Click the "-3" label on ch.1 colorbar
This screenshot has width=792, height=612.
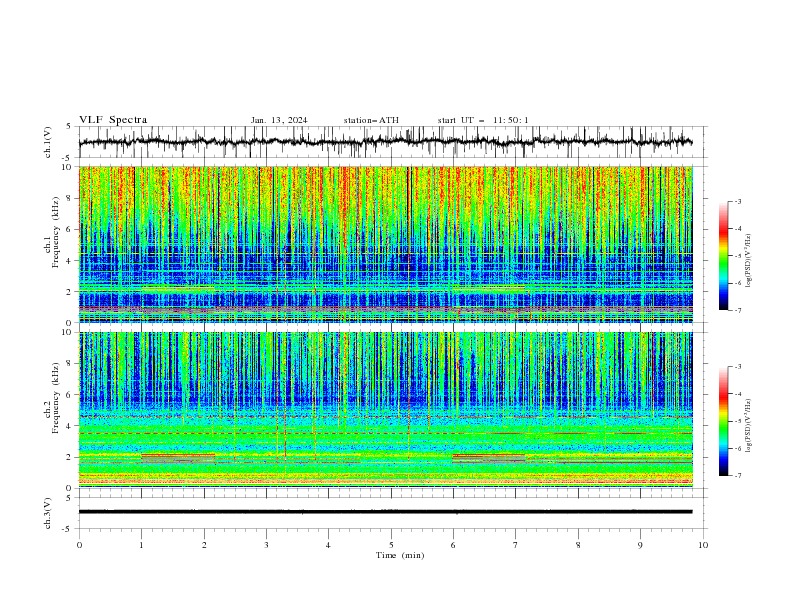738,201
